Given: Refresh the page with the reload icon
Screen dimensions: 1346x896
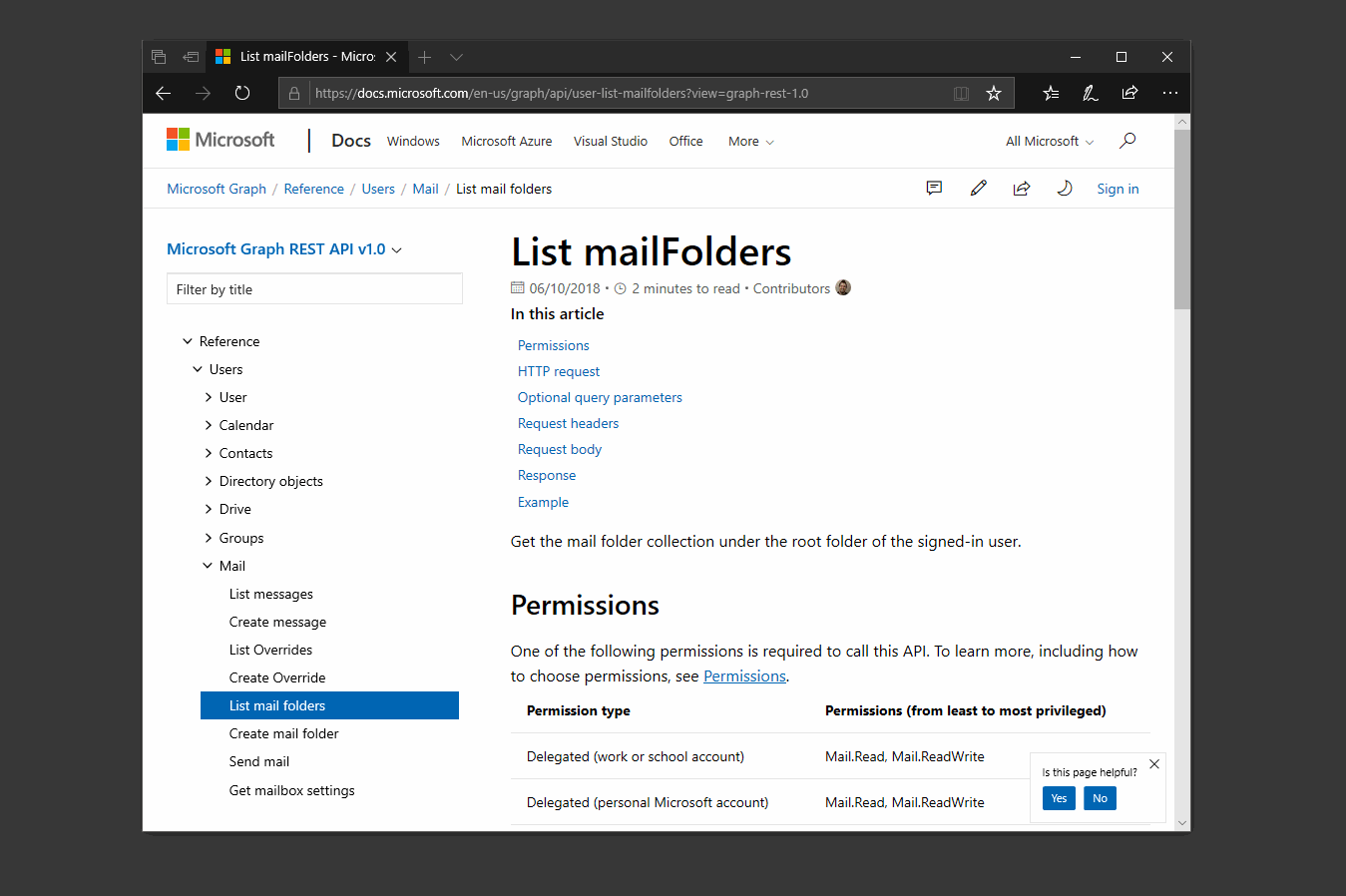Looking at the screenshot, I should (242, 93).
